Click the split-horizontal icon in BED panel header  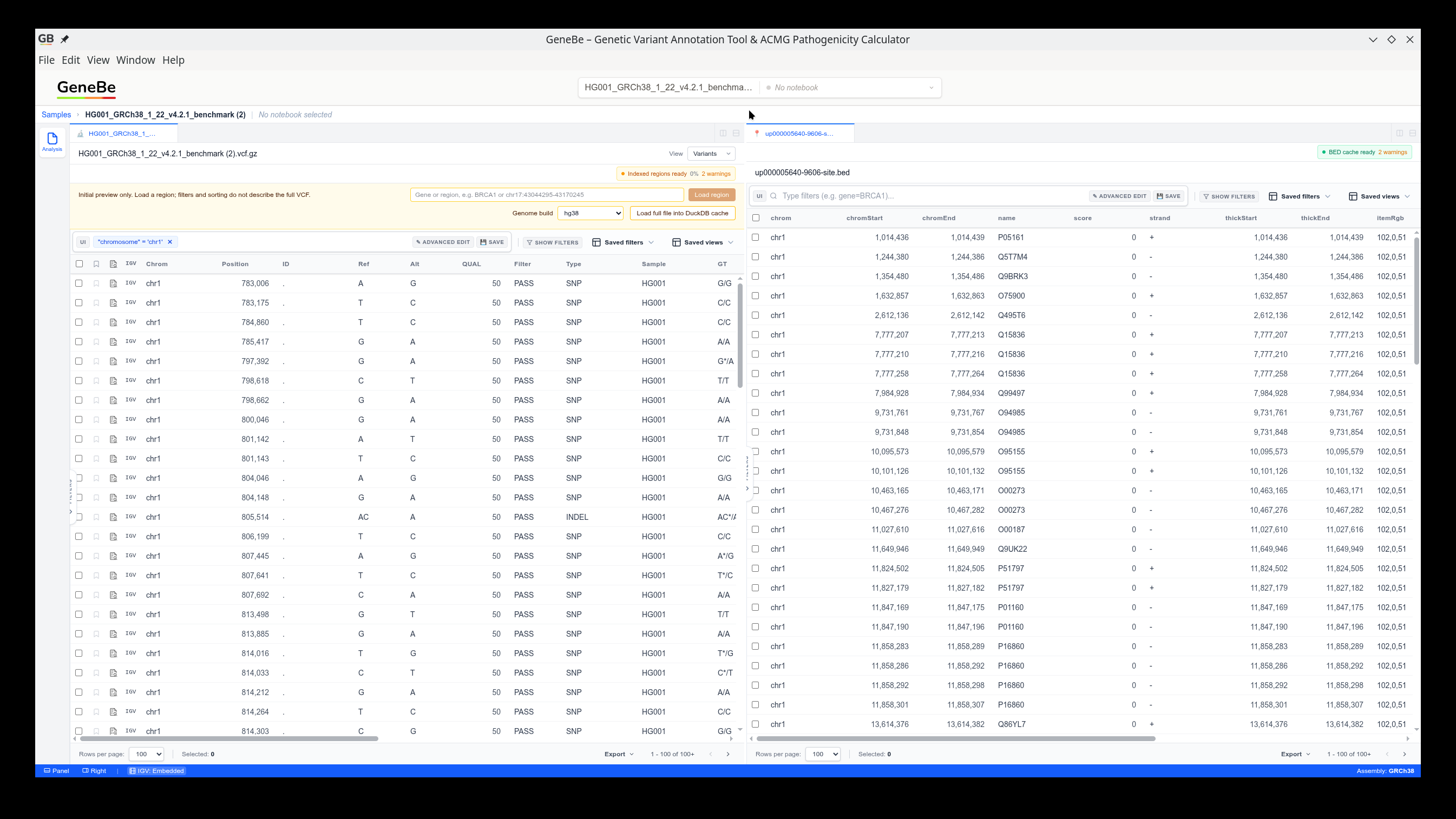click(1413, 133)
